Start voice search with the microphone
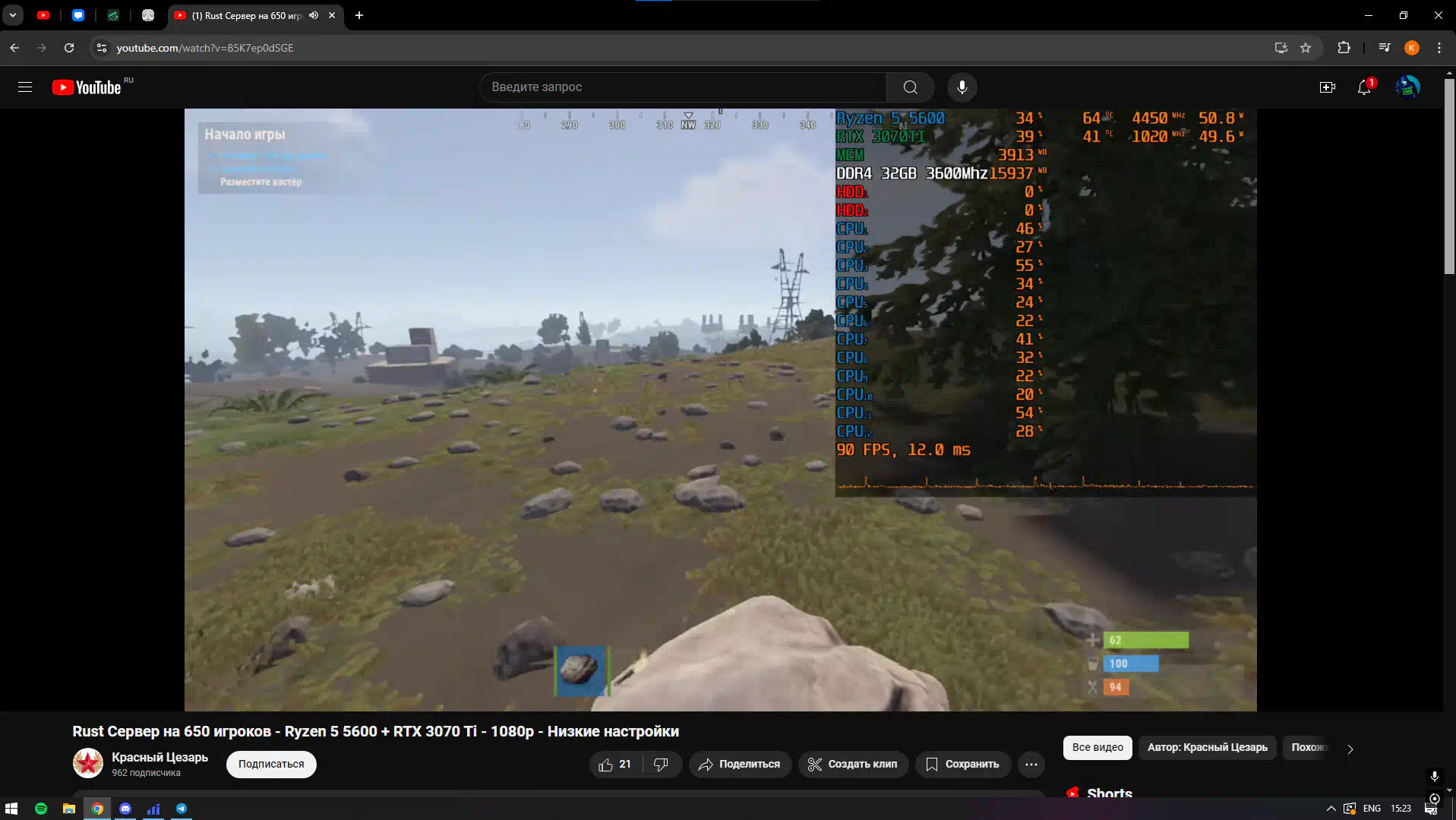1456x820 pixels. pos(962,87)
